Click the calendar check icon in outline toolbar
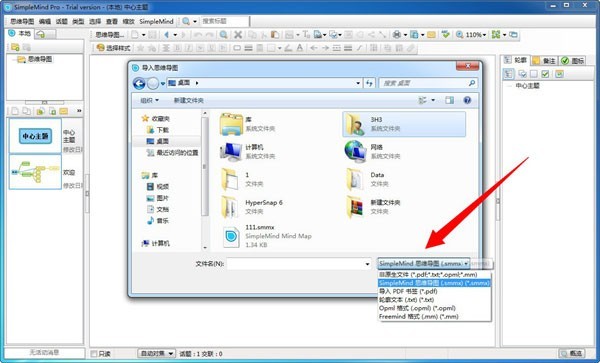 coord(559,74)
